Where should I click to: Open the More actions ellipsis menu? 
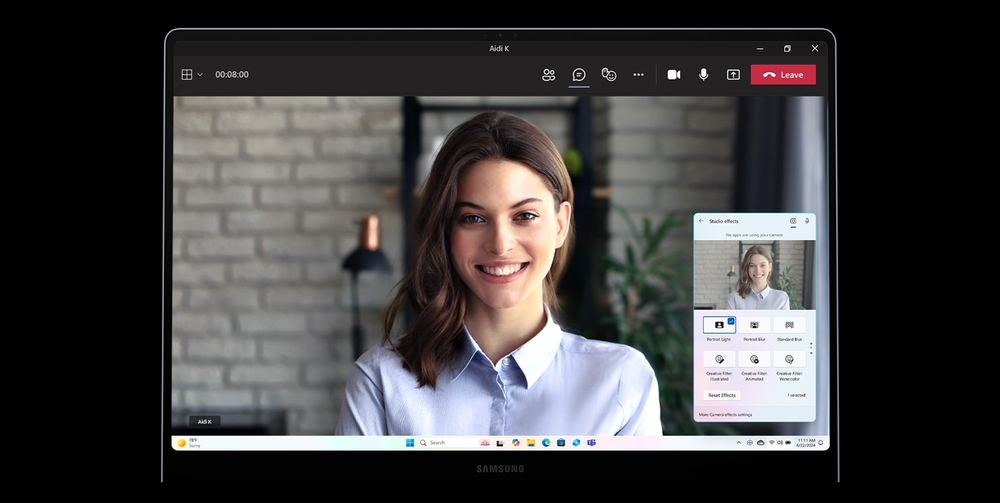639,75
